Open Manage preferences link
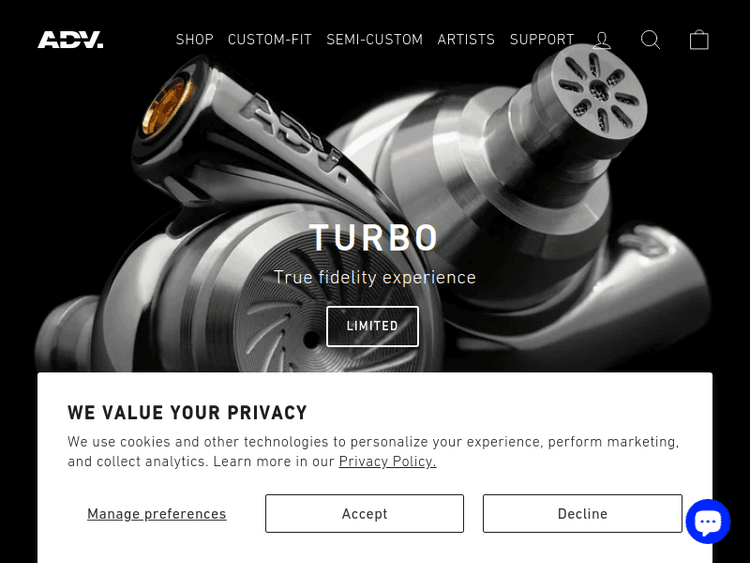The width and height of the screenshot is (750, 563). click(x=156, y=514)
